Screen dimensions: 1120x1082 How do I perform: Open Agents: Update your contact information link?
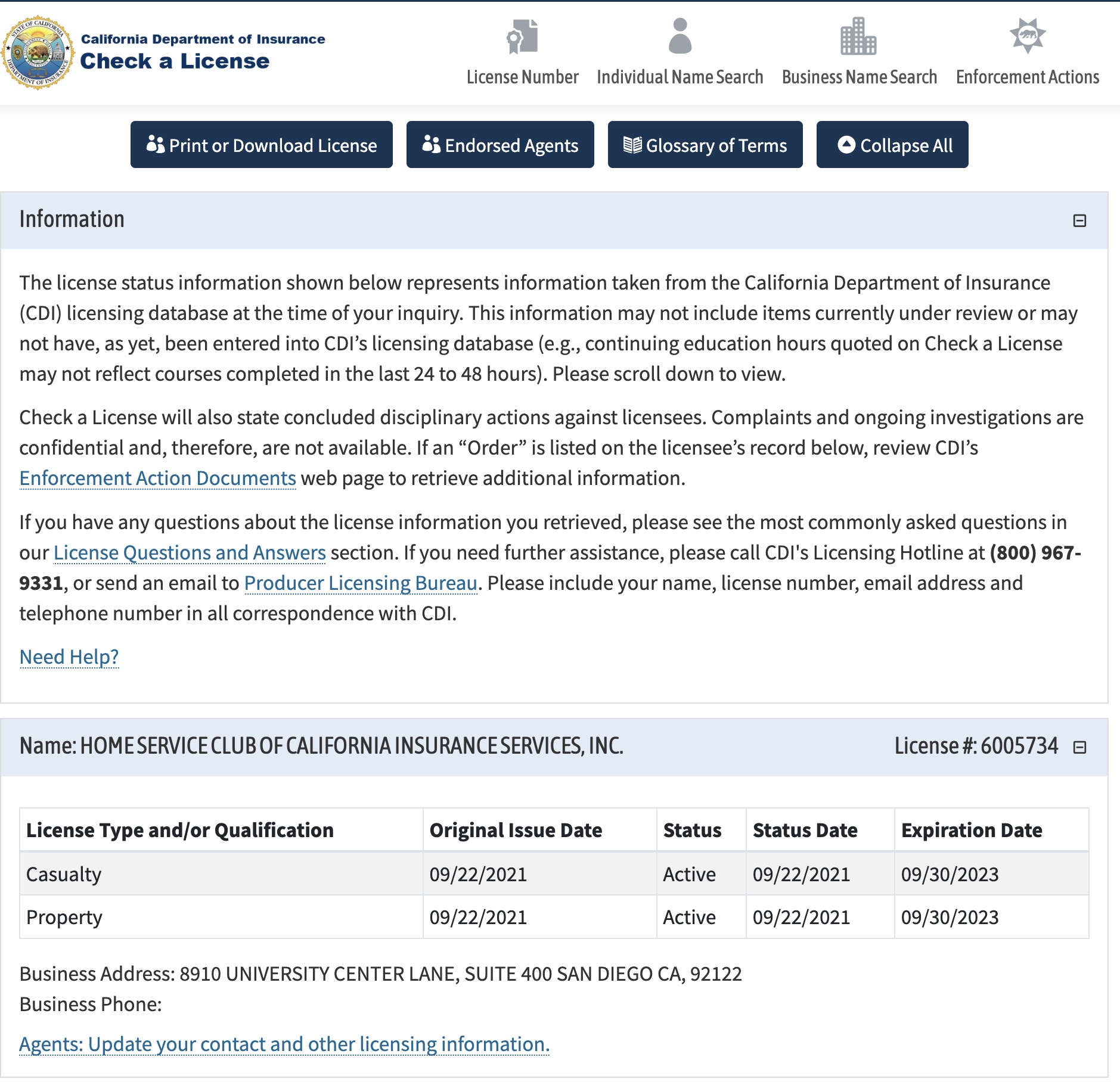click(x=284, y=1044)
